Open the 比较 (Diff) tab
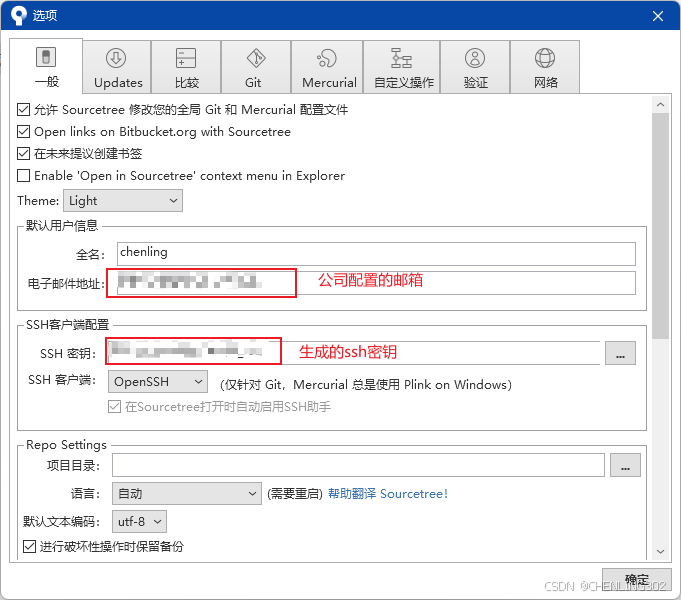The width and height of the screenshot is (681, 600). (x=186, y=67)
